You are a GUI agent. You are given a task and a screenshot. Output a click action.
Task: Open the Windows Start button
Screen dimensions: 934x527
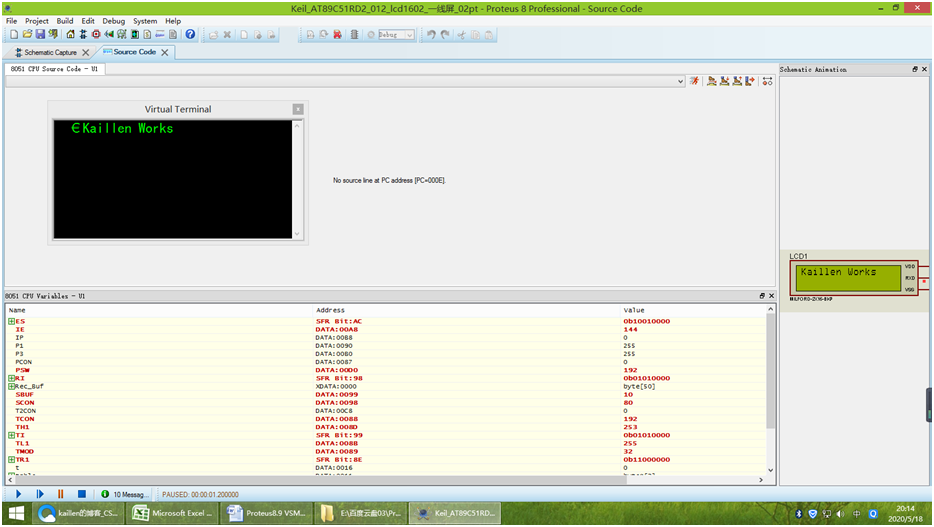[x=16, y=513]
